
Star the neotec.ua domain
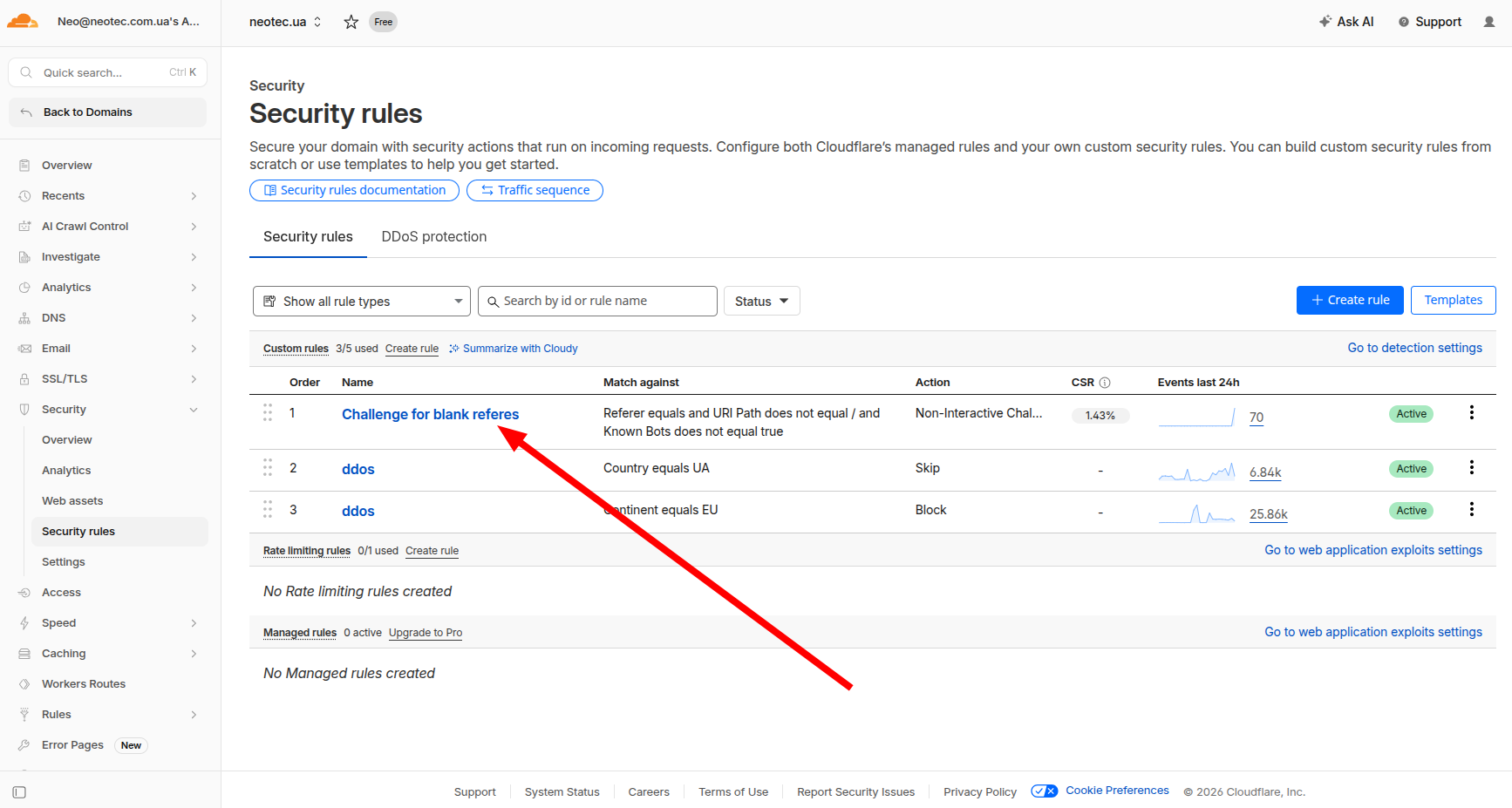pyautogui.click(x=351, y=22)
